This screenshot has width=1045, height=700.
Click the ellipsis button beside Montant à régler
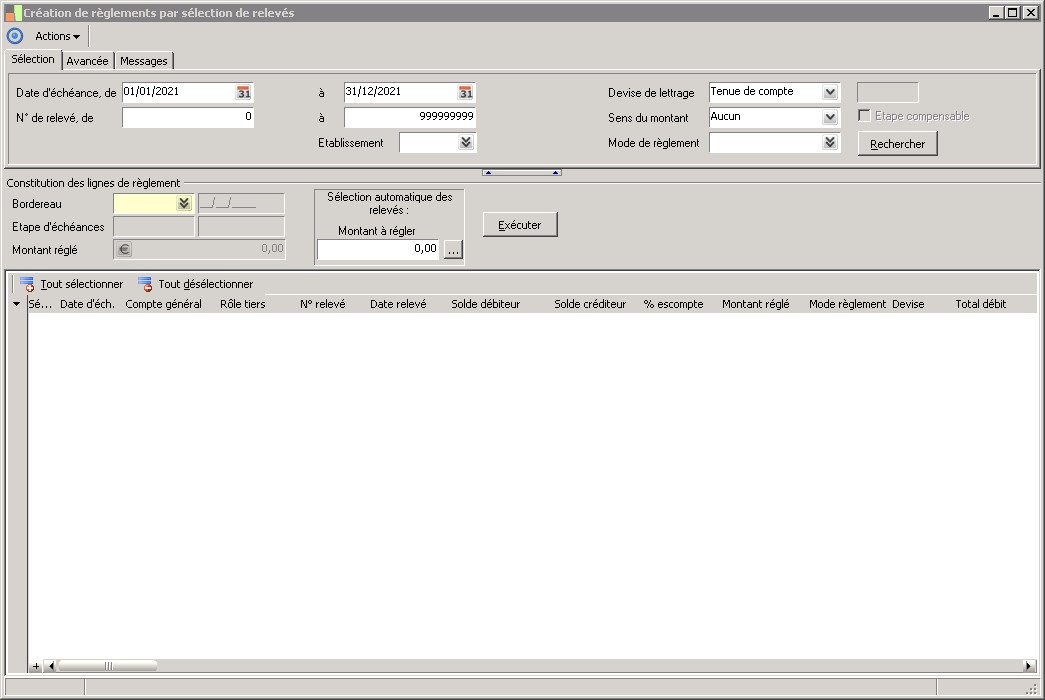[x=453, y=250]
